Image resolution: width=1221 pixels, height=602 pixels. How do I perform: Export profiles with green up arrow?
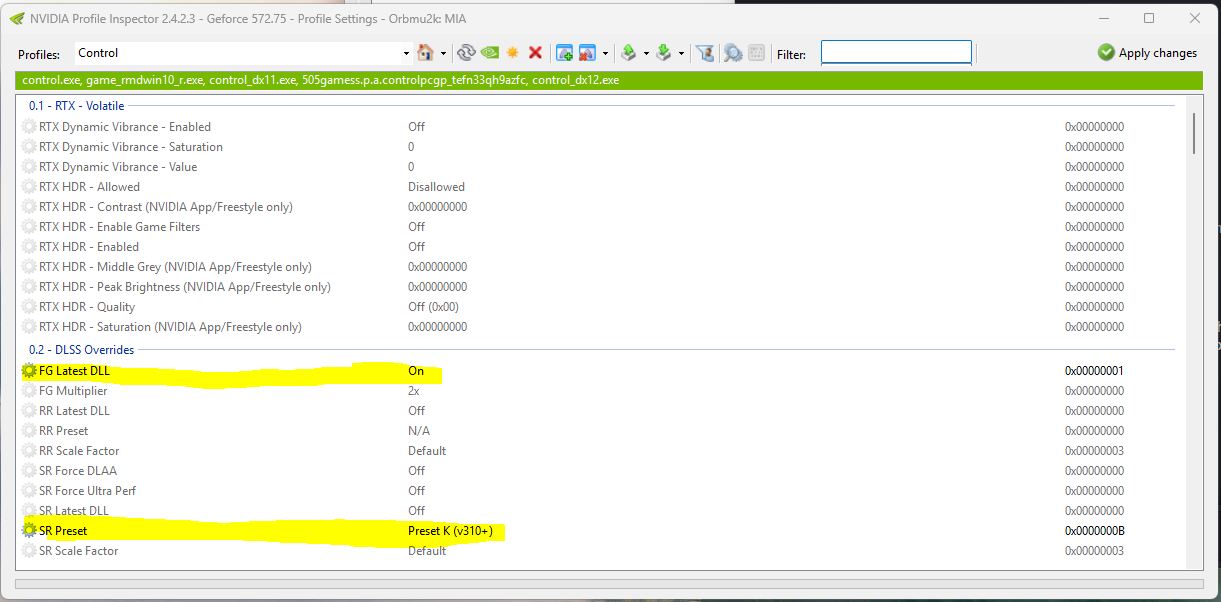(628, 53)
